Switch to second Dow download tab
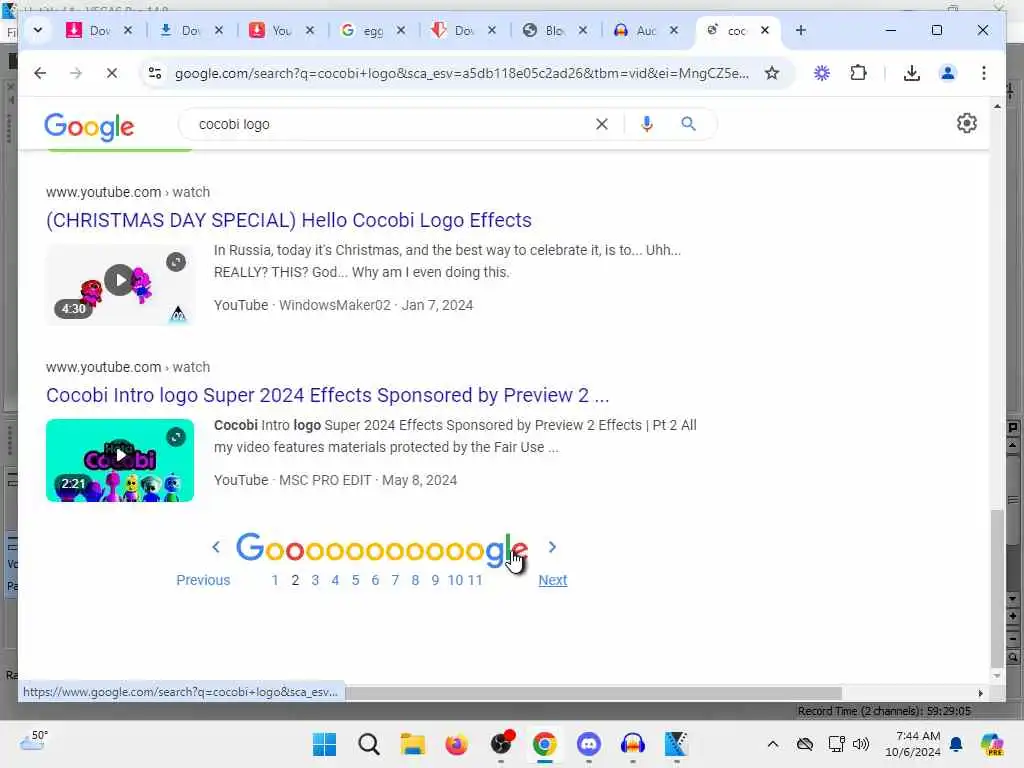 [182, 30]
